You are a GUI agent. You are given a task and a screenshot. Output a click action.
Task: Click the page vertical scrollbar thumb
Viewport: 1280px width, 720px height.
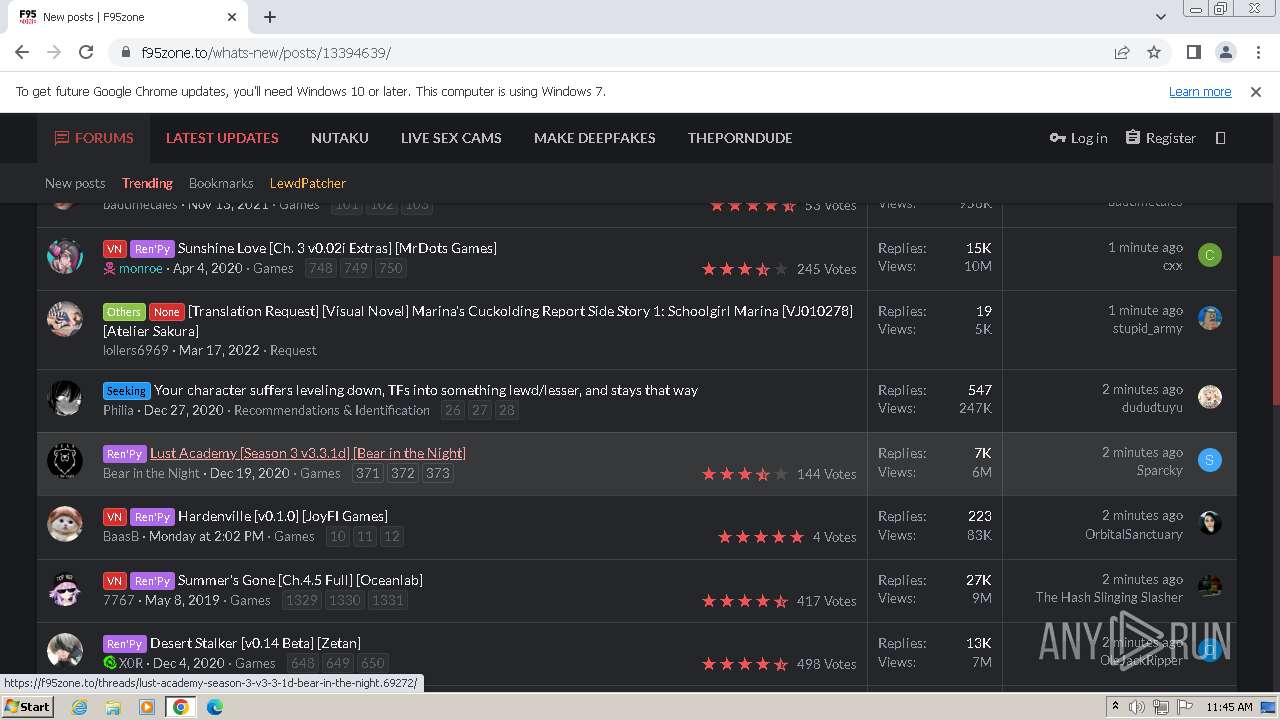tap(1274, 330)
